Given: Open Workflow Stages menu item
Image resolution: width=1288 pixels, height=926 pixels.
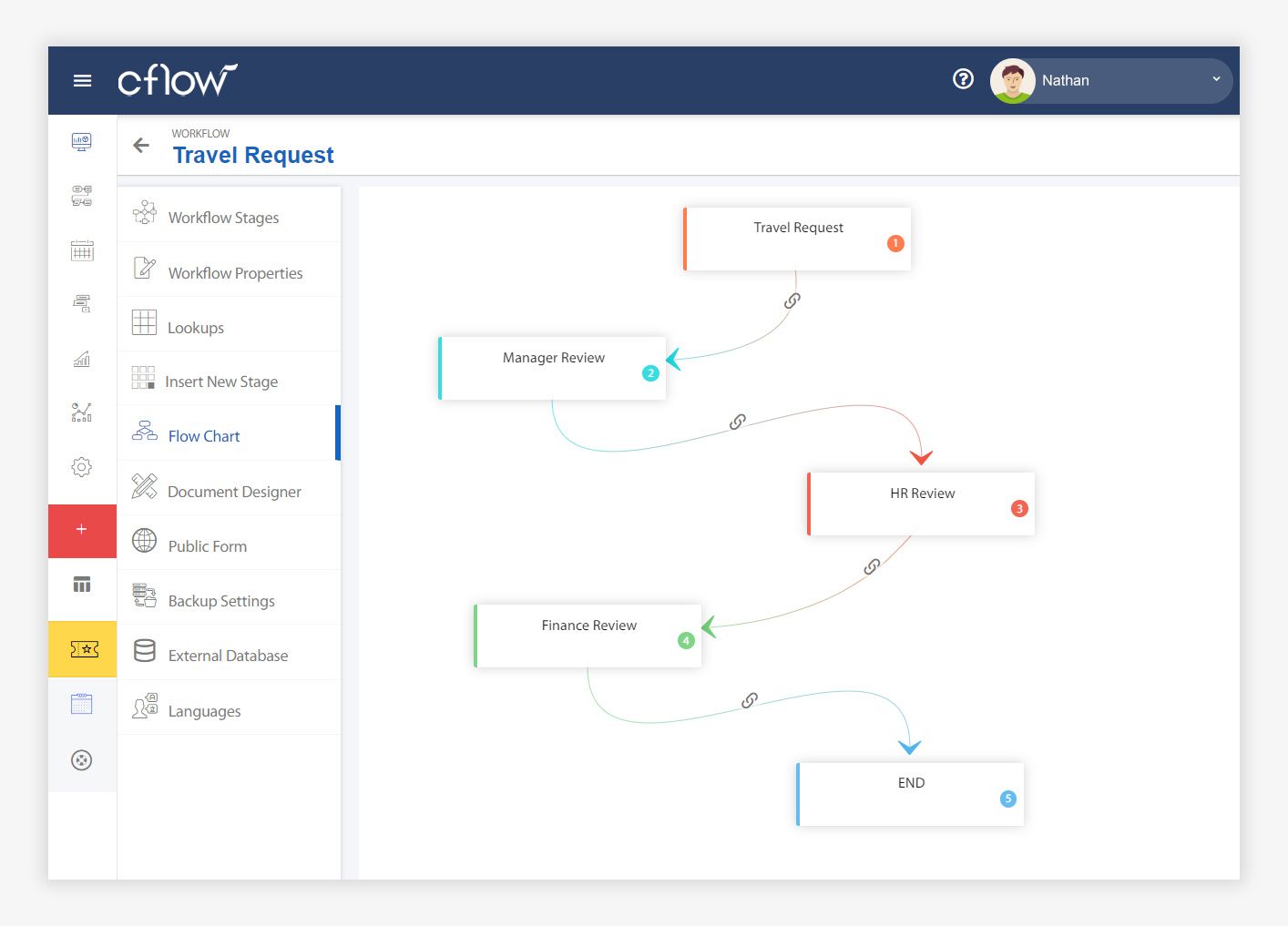Looking at the screenshot, I should 223,218.
